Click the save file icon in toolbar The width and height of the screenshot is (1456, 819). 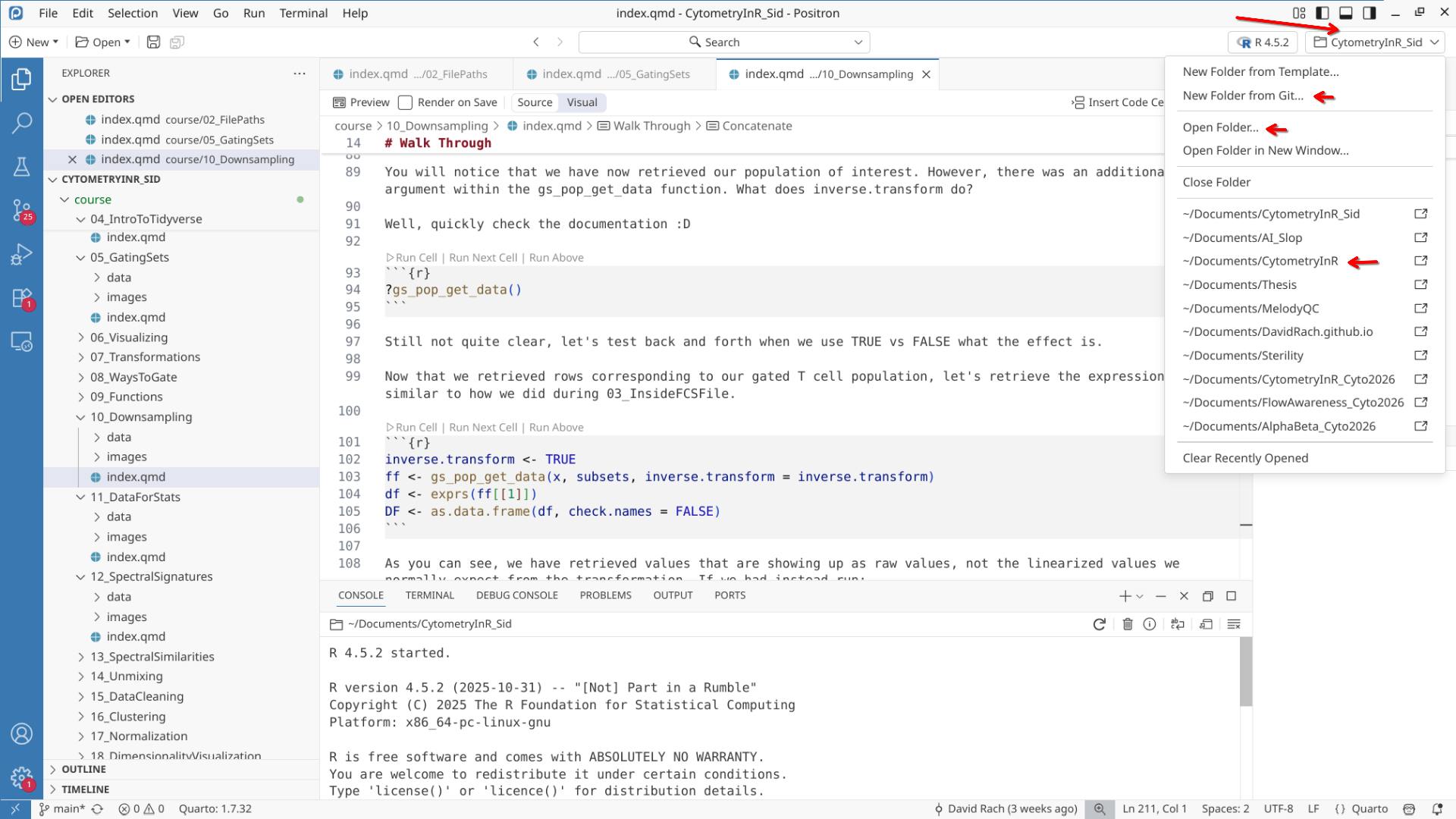click(x=153, y=42)
